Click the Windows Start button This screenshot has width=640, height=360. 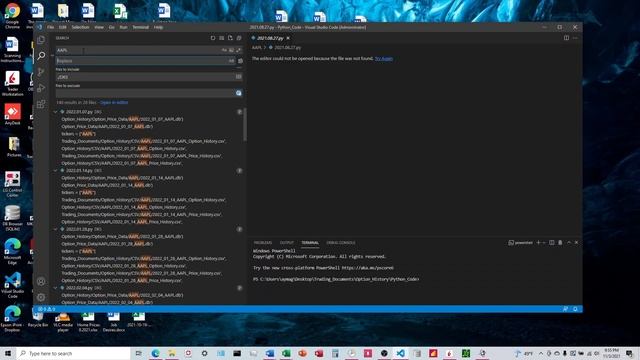pyautogui.click(x=8, y=353)
